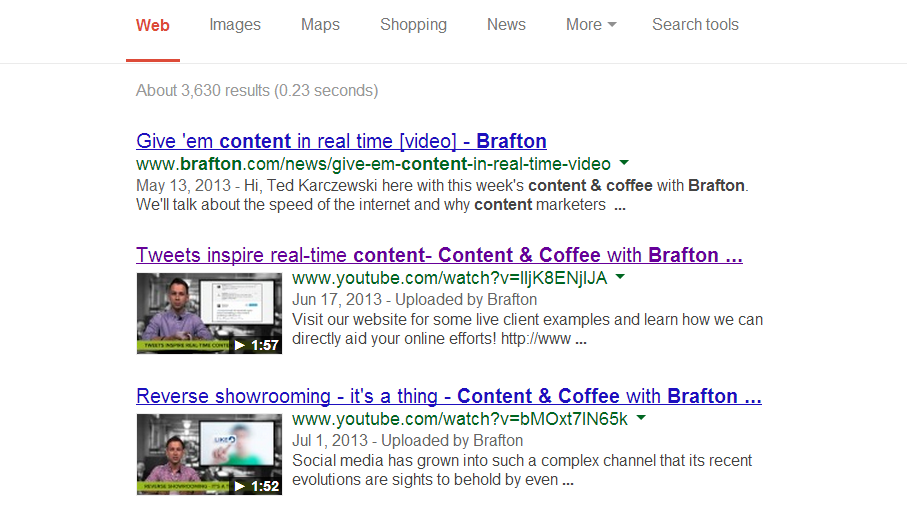Viewport: 907px width, 515px height.
Task: Expand the More dropdown menu
Action: coord(591,25)
